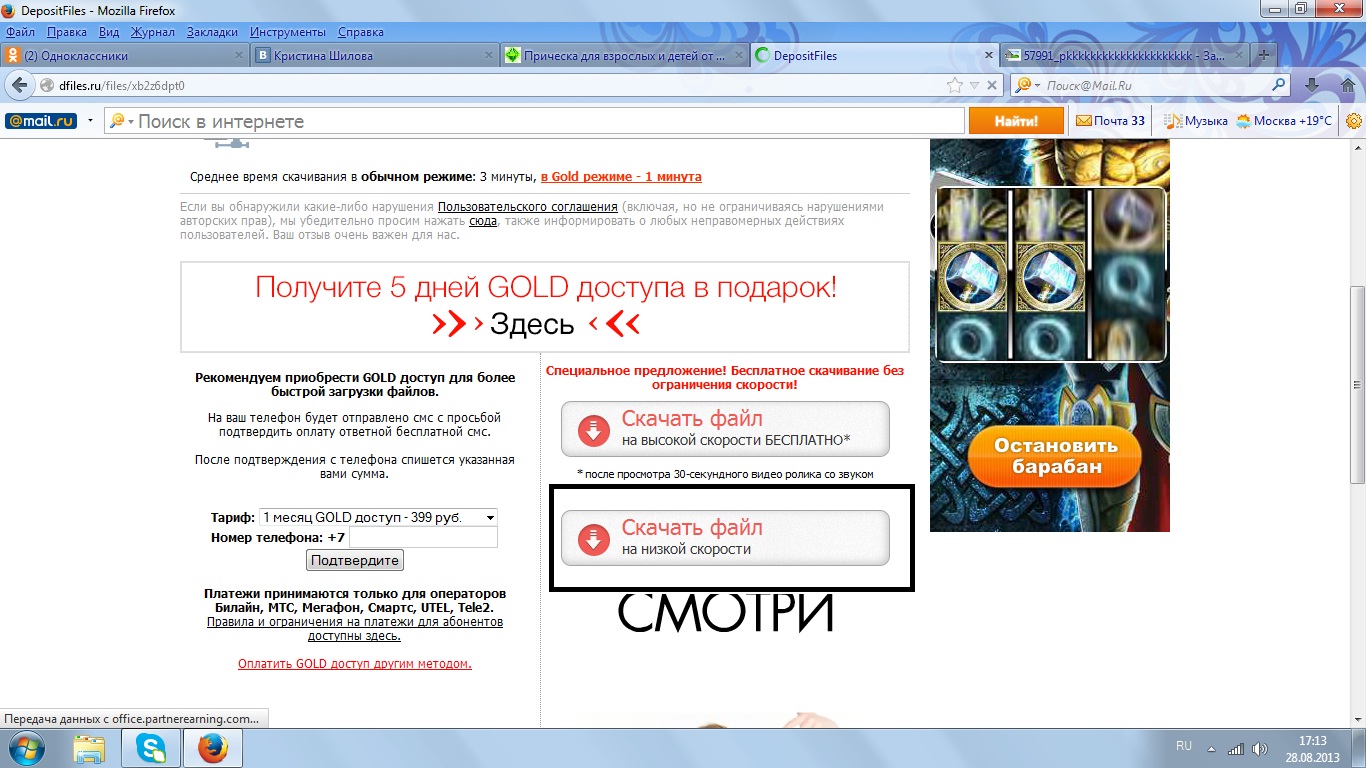
Task: Click the Поиск в интернете search field
Action: click(x=535, y=121)
